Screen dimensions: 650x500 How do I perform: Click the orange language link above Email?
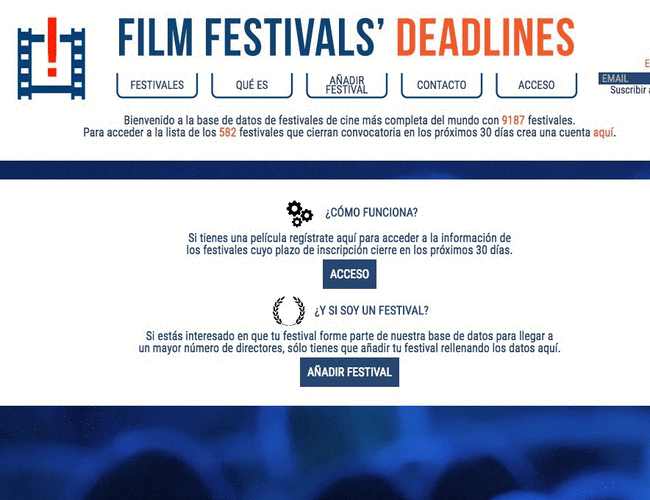tap(646, 63)
